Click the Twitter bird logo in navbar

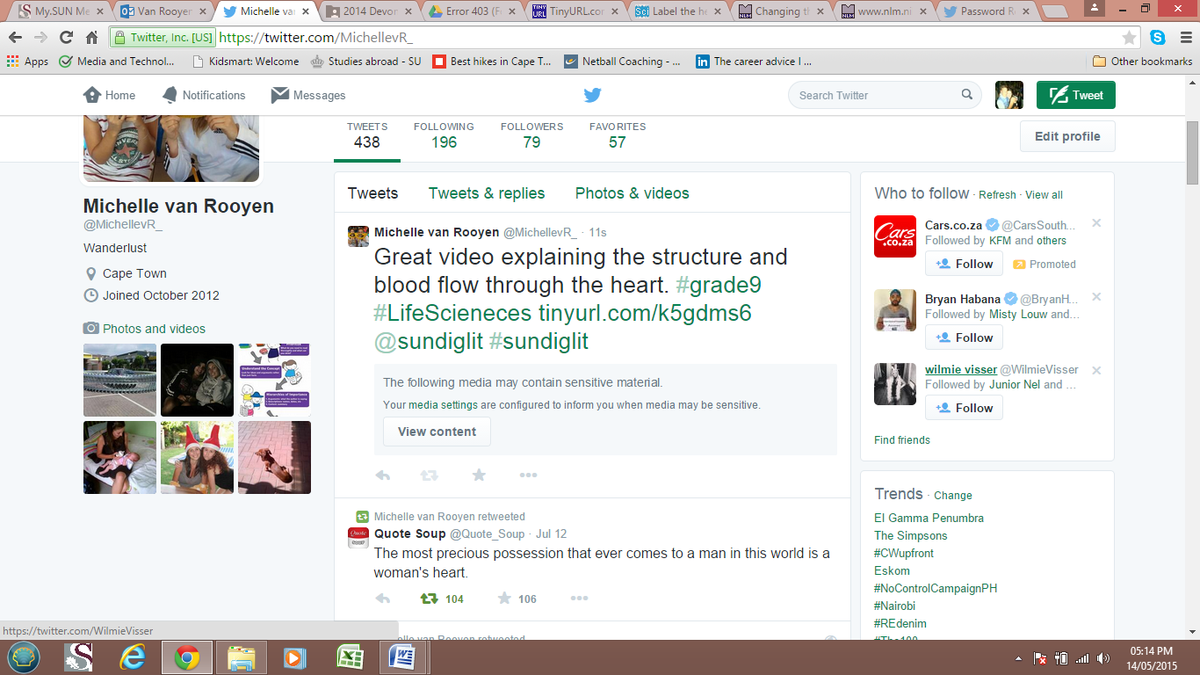coord(592,95)
